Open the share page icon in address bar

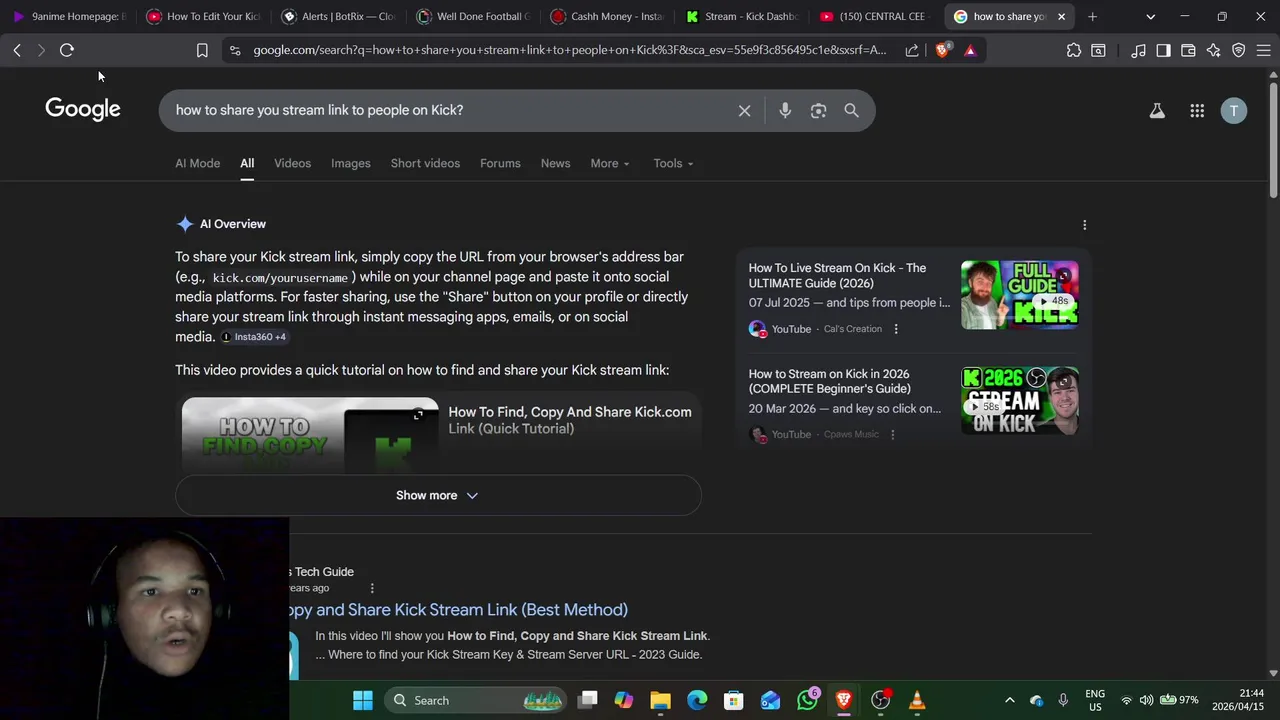[912, 50]
